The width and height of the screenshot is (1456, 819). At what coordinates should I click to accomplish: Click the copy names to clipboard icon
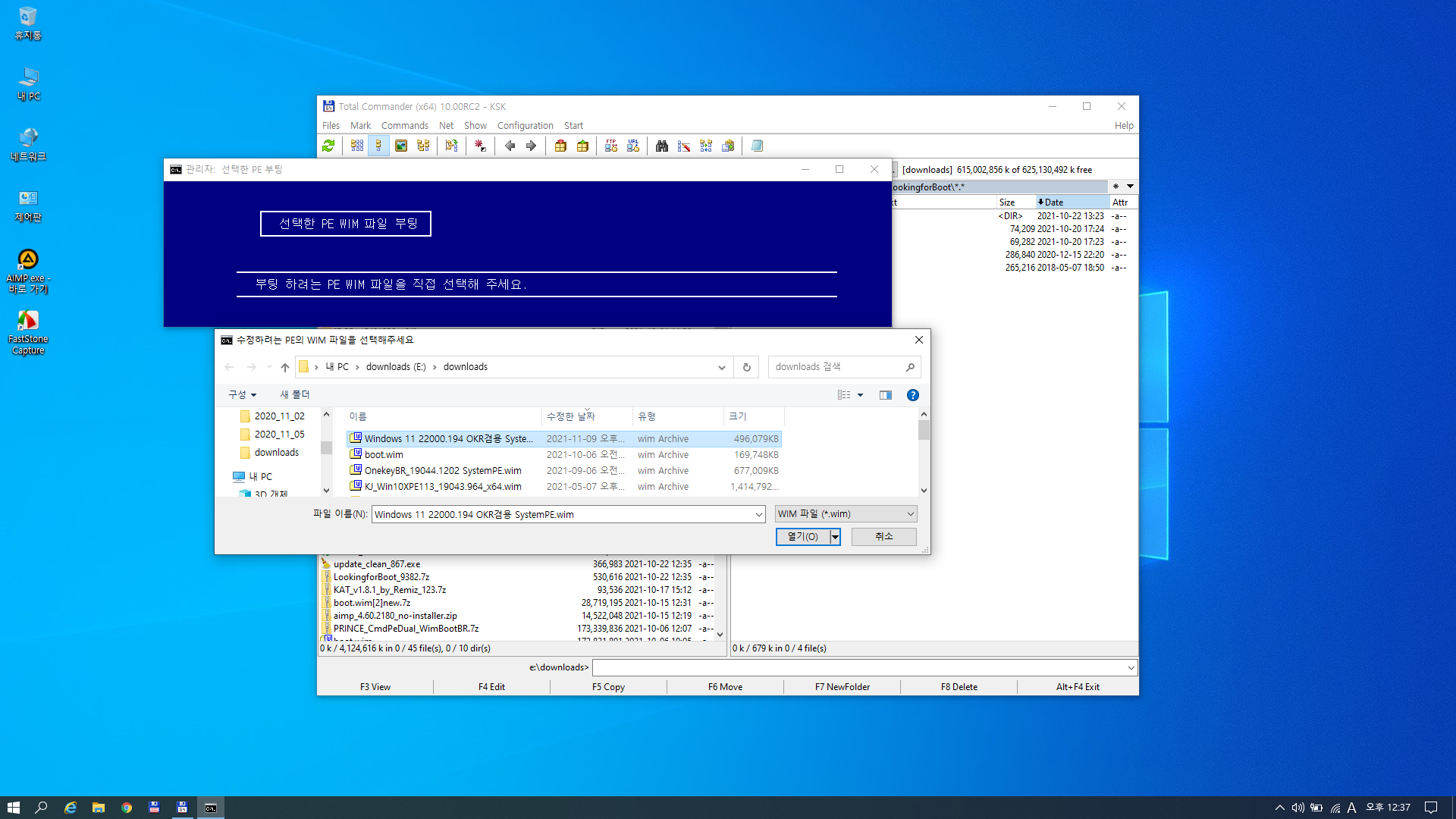pos(728,146)
